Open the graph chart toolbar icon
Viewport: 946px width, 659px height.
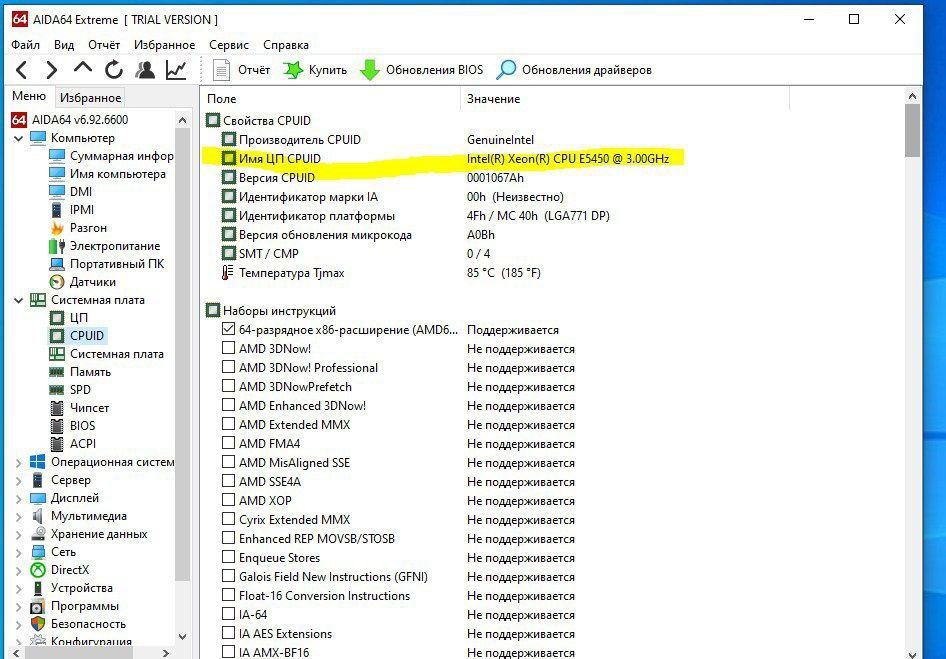[176, 70]
